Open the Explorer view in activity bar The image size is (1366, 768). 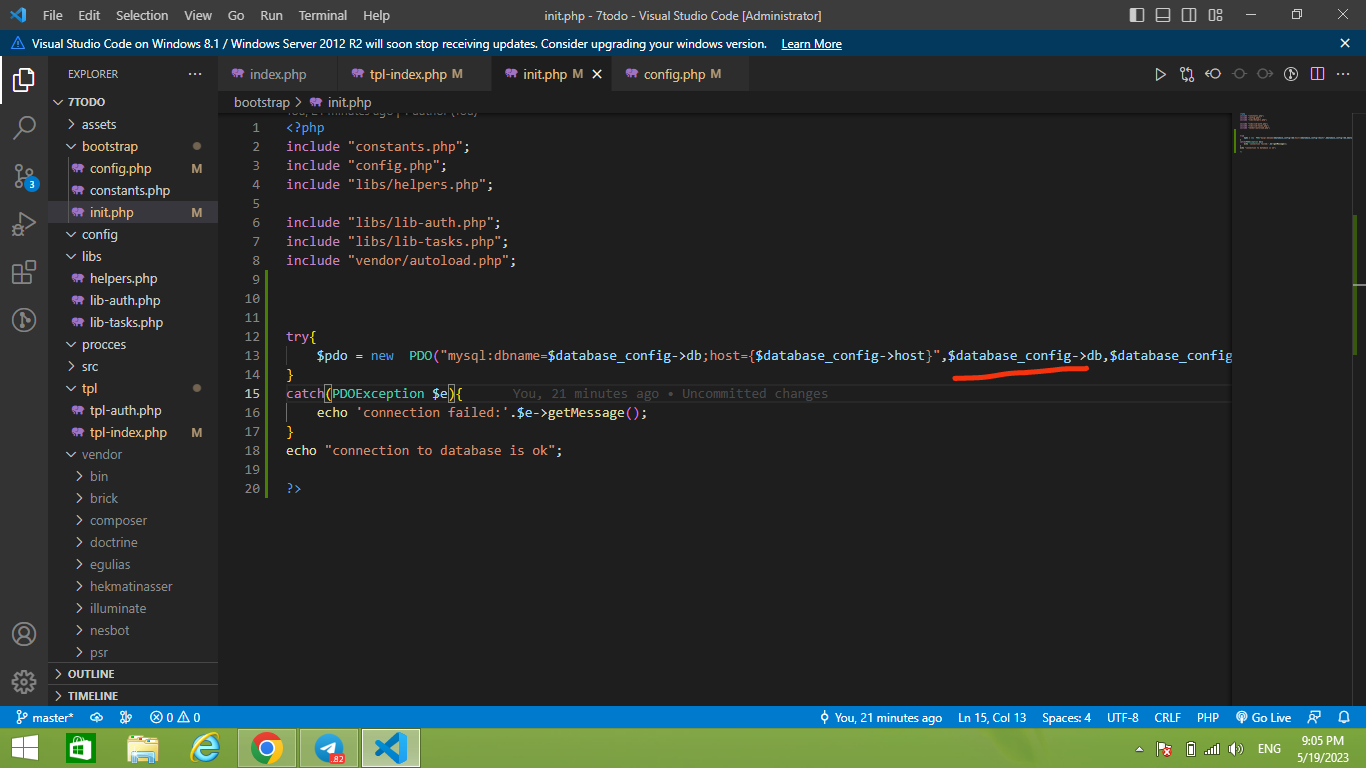coord(24,79)
